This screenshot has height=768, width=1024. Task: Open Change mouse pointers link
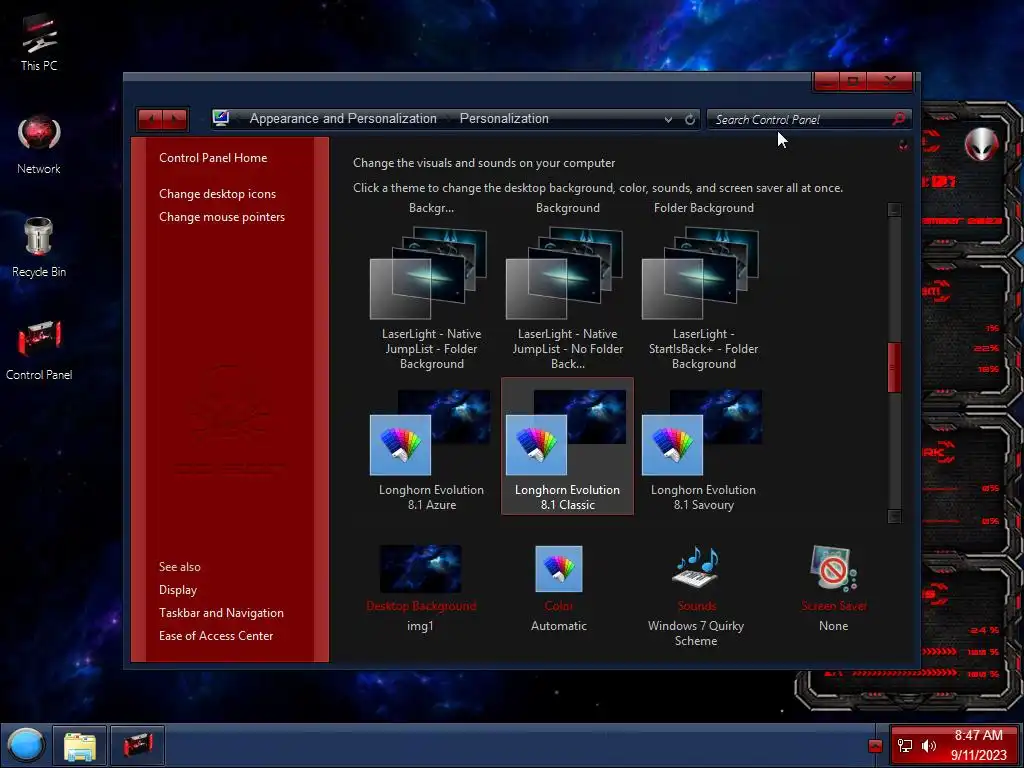tap(222, 216)
